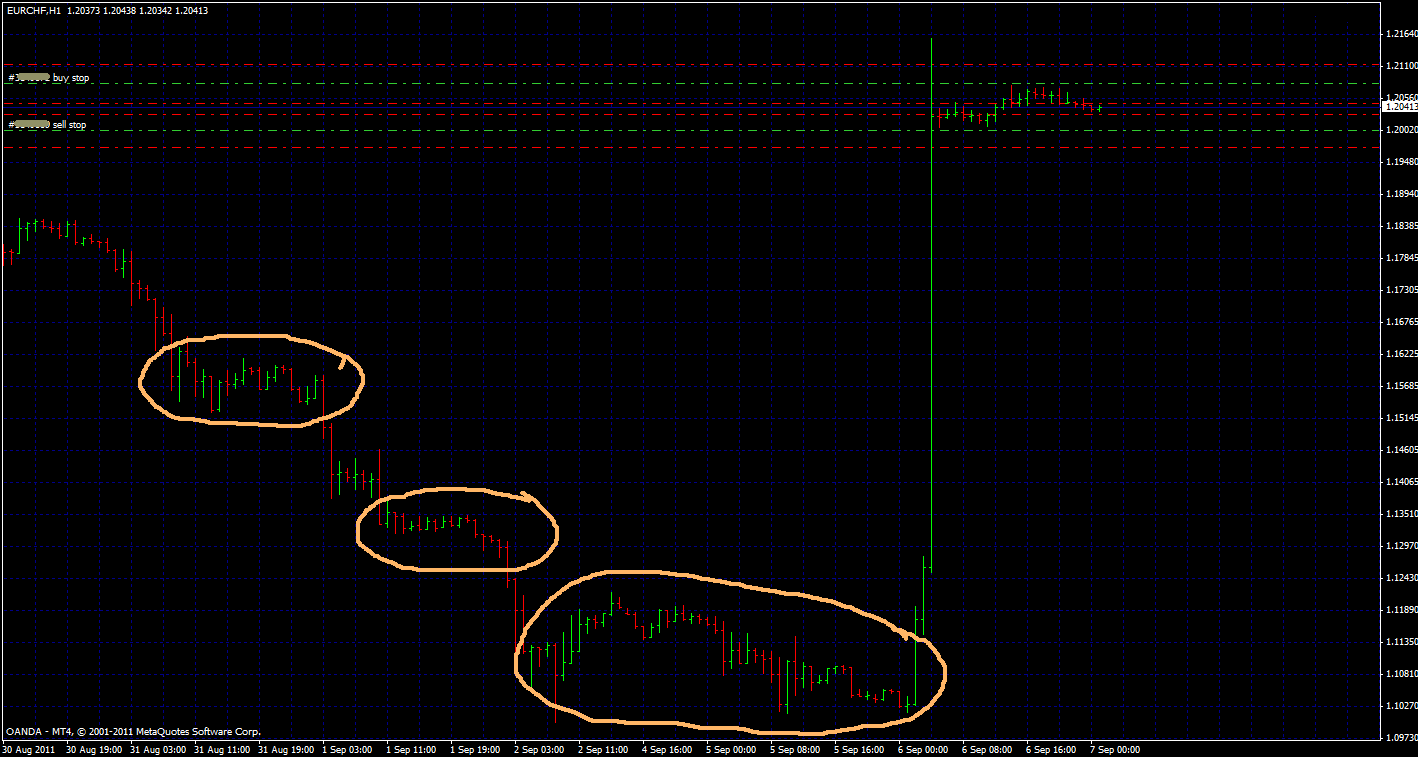1418x757 pixels.
Task: Click the 4 Sep 16:00 time label
Action: tap(668, 749)
